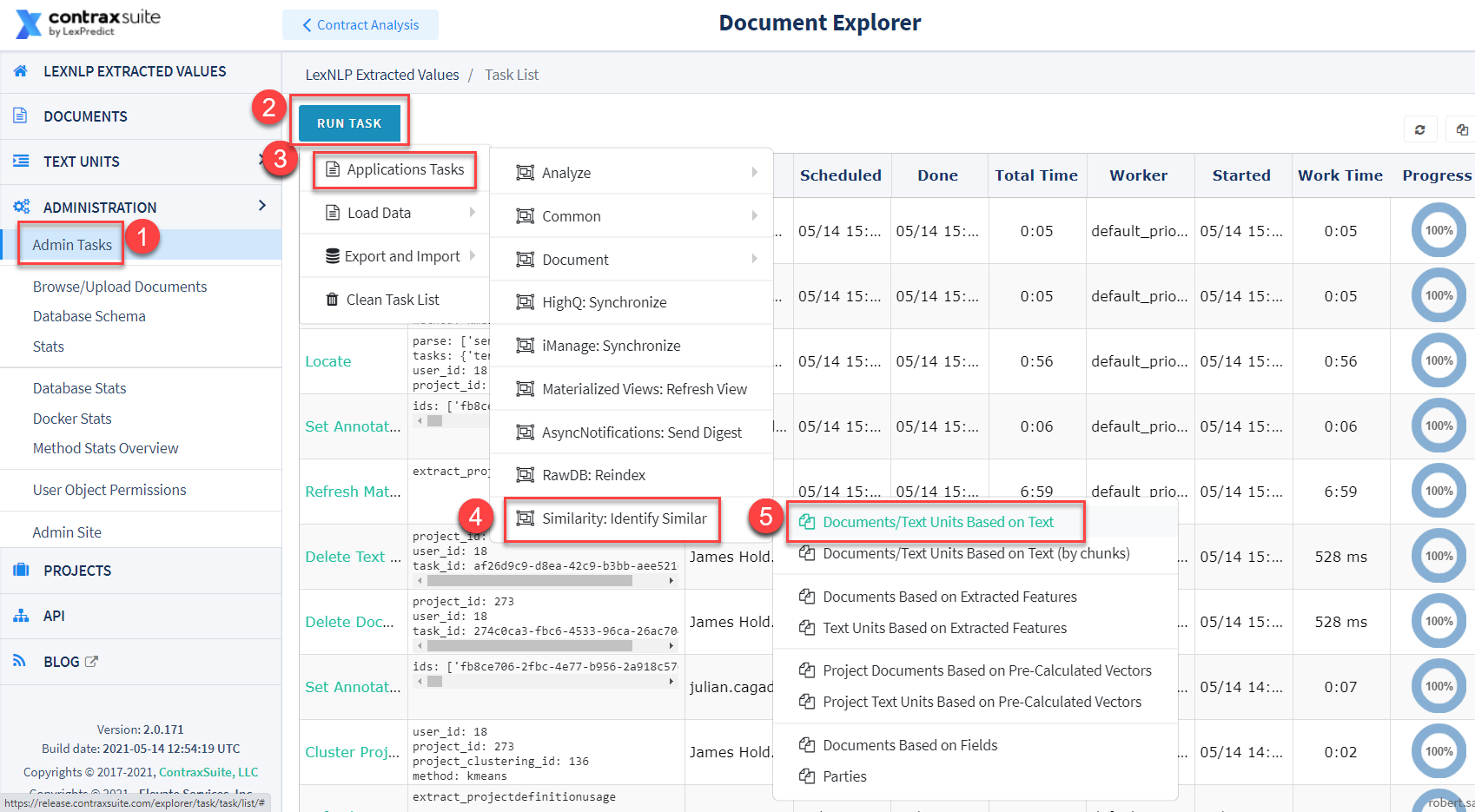Screen dimensions: 1475x812
Task: Expand the Load Data submenu arrow
Action: 473,212
